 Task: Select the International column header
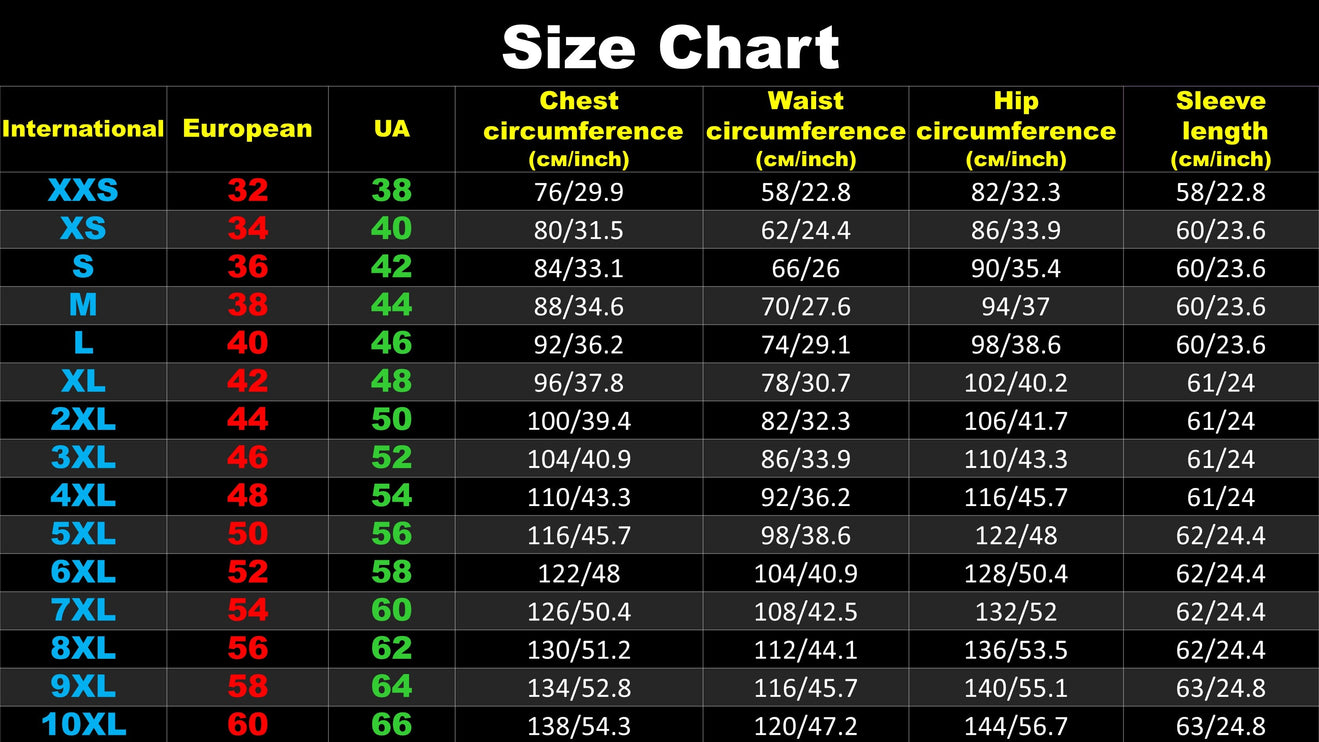pos(83,129)
